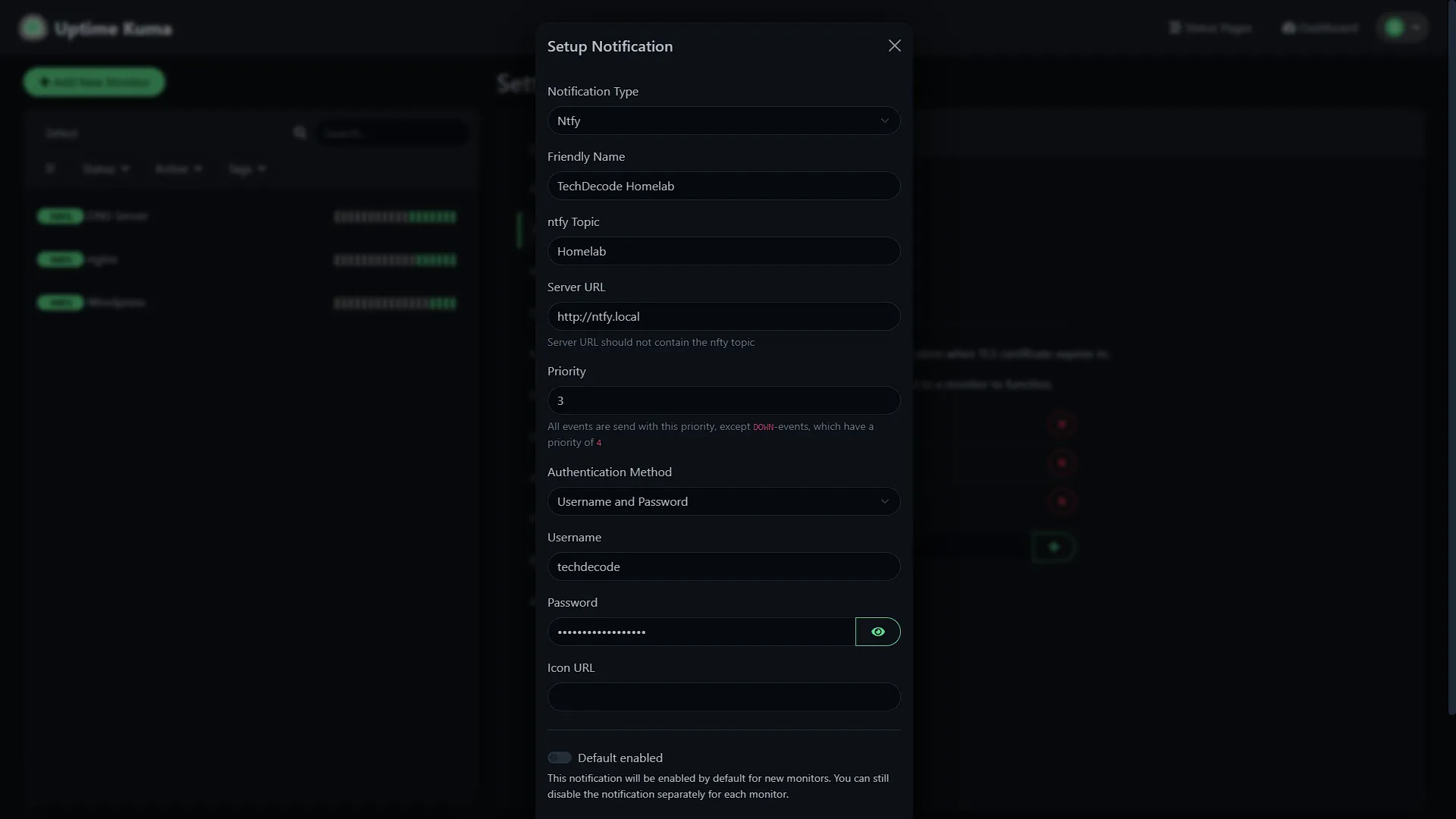This screenshot has width=1456, height=819.
Task: Click the ntfy Topic field containing Homelab
Action: [723, 251]
